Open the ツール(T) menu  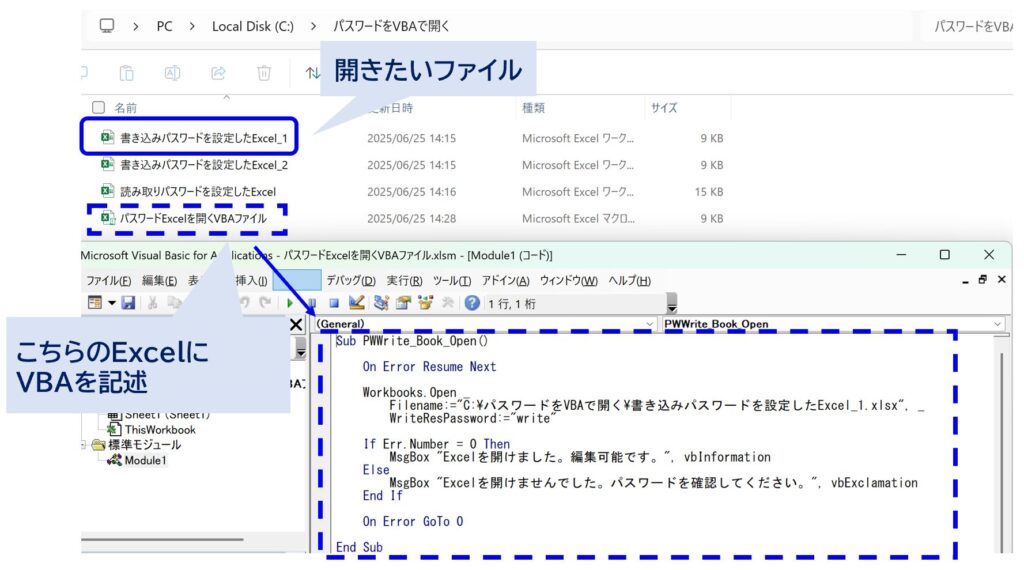pyautogui.click(x=452, y=281)
